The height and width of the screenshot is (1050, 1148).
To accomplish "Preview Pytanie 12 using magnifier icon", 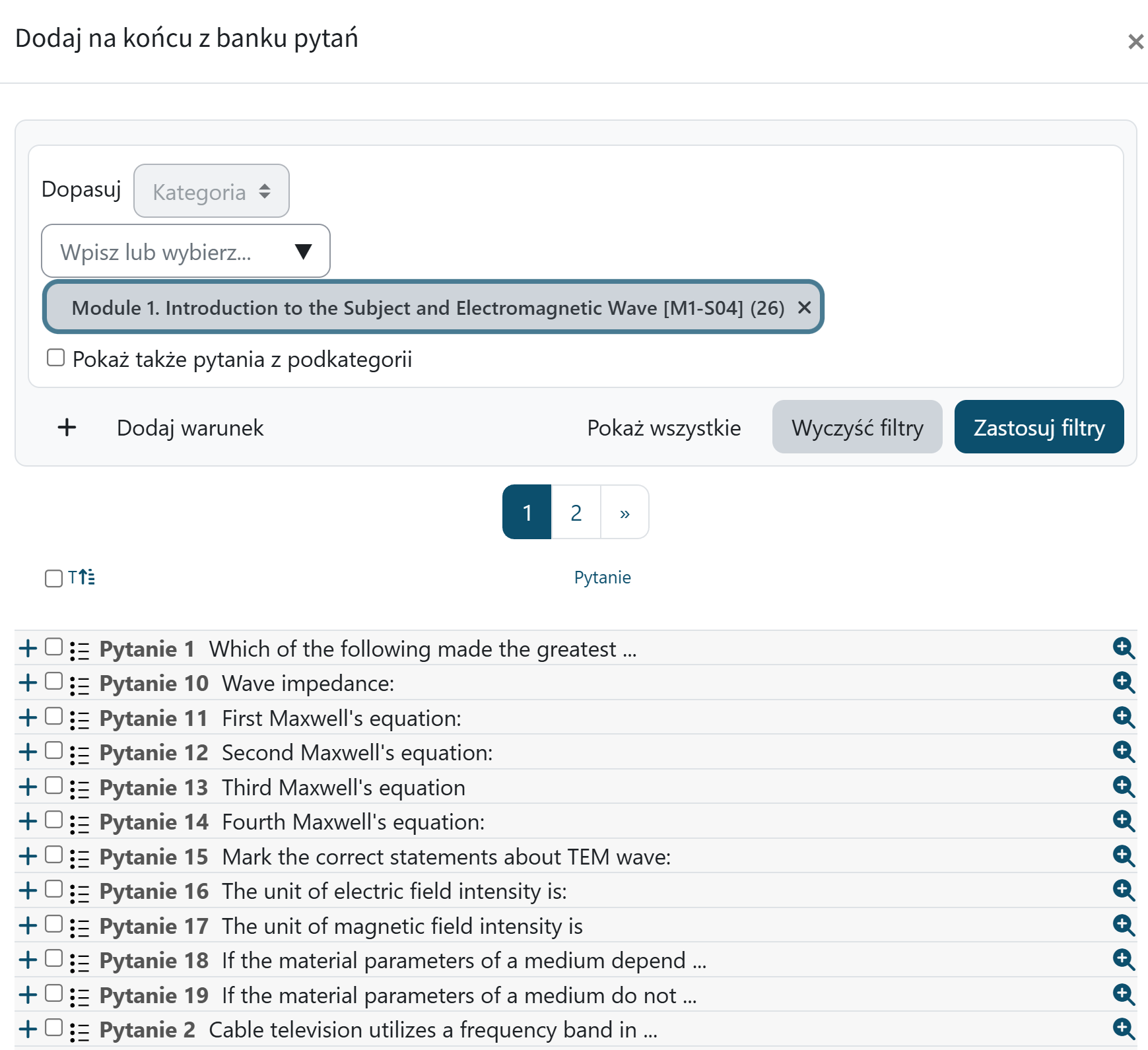I will (x=1123, y=752).
